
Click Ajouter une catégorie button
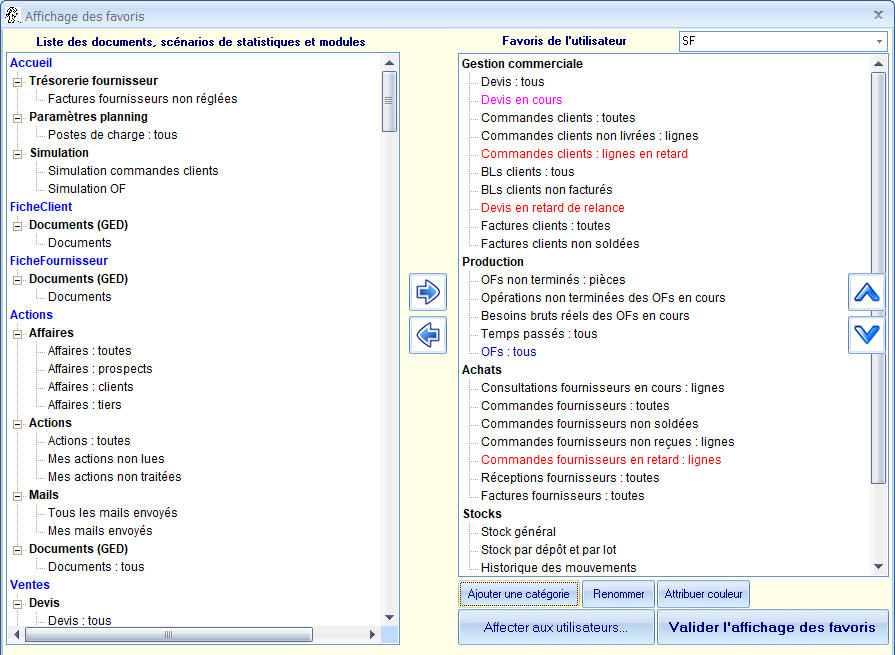[x=518, y=594]
